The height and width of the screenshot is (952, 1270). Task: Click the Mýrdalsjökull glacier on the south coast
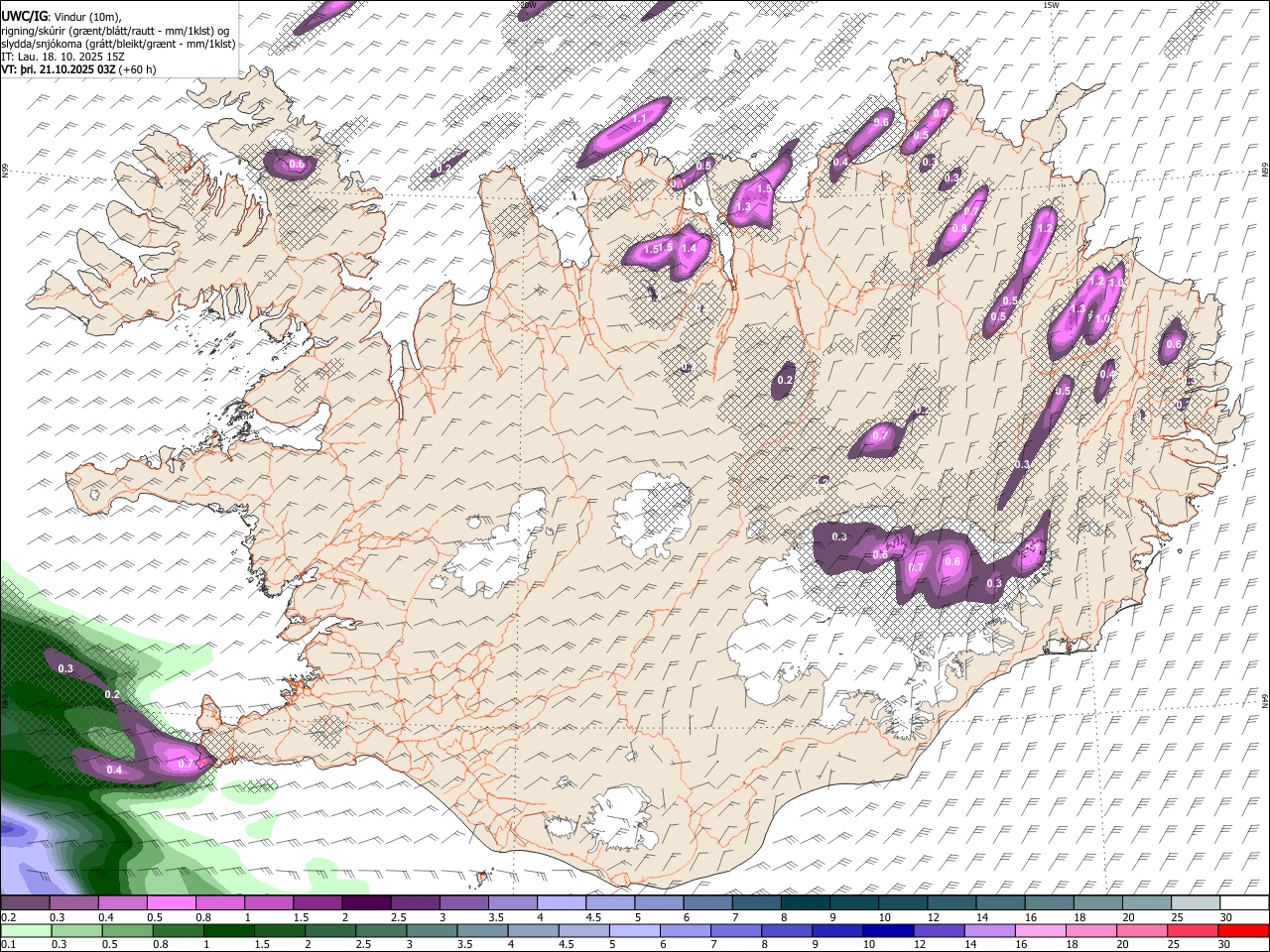620,819
